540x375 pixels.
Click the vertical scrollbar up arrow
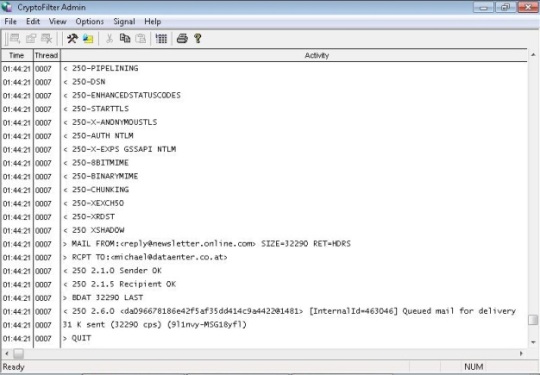(533, 55)
